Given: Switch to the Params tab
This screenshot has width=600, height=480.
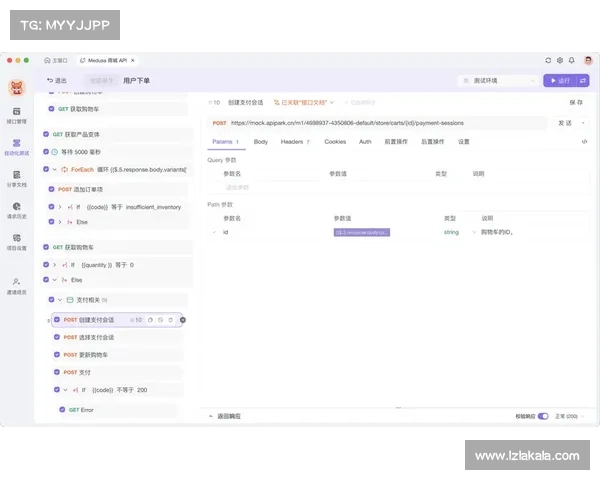Looking at the screenshot, I should 225,142.
